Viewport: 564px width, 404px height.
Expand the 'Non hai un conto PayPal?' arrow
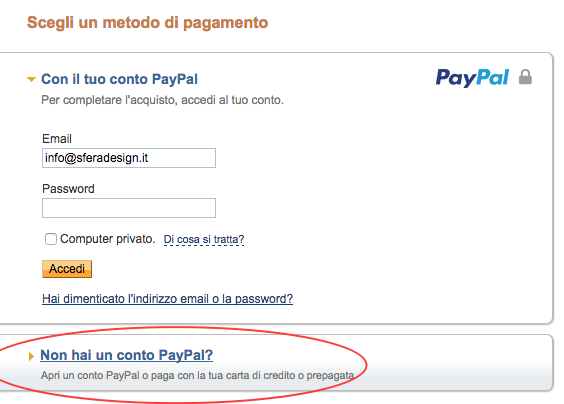pos(31,356)
